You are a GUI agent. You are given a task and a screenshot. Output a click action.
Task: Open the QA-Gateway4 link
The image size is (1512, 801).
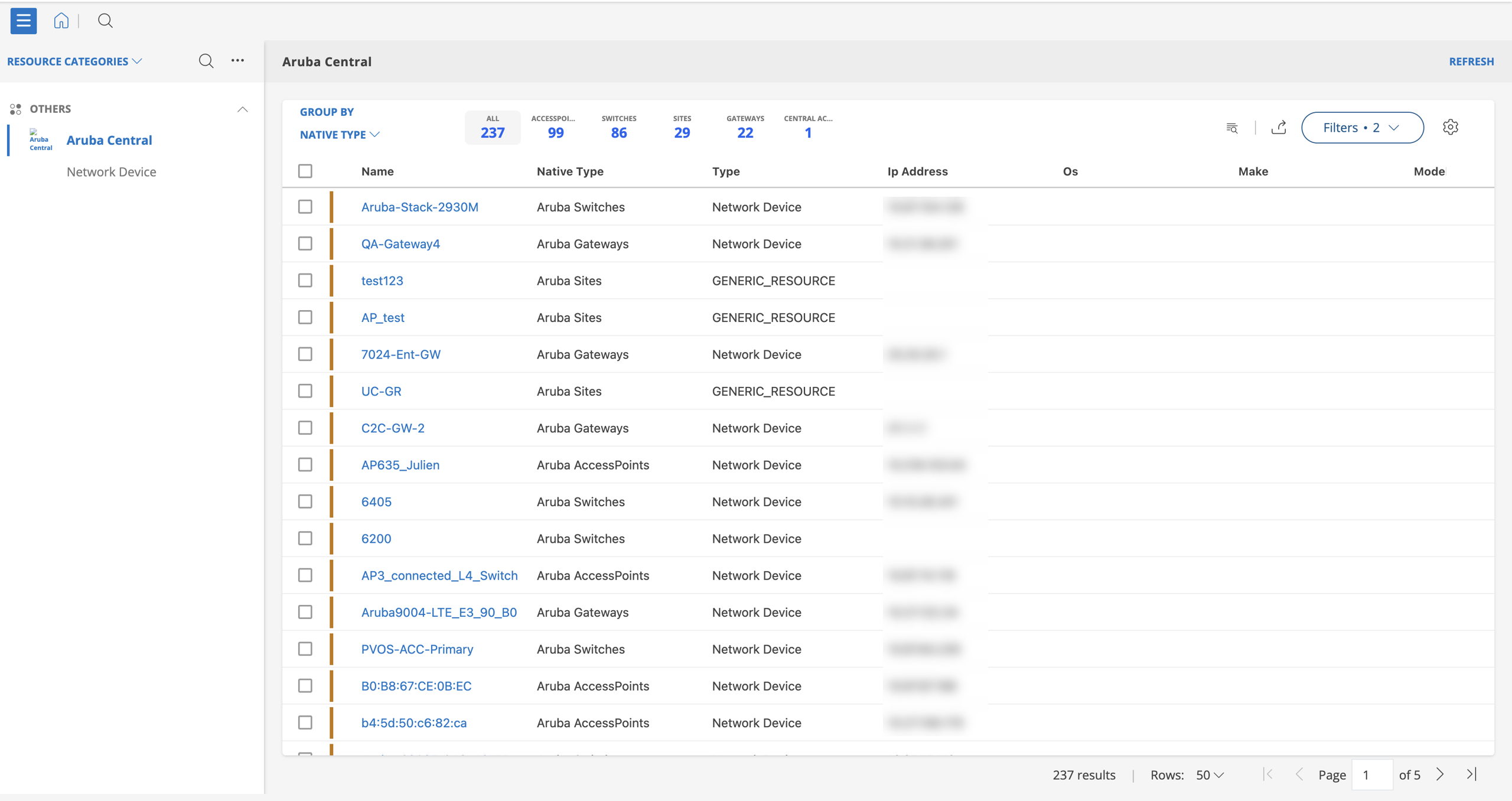pyautogui.click(x=400, y=243)
